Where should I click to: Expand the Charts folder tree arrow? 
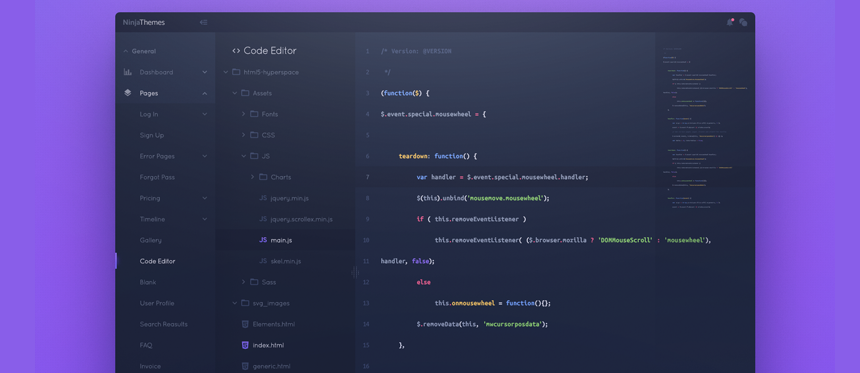click(252, 177)
